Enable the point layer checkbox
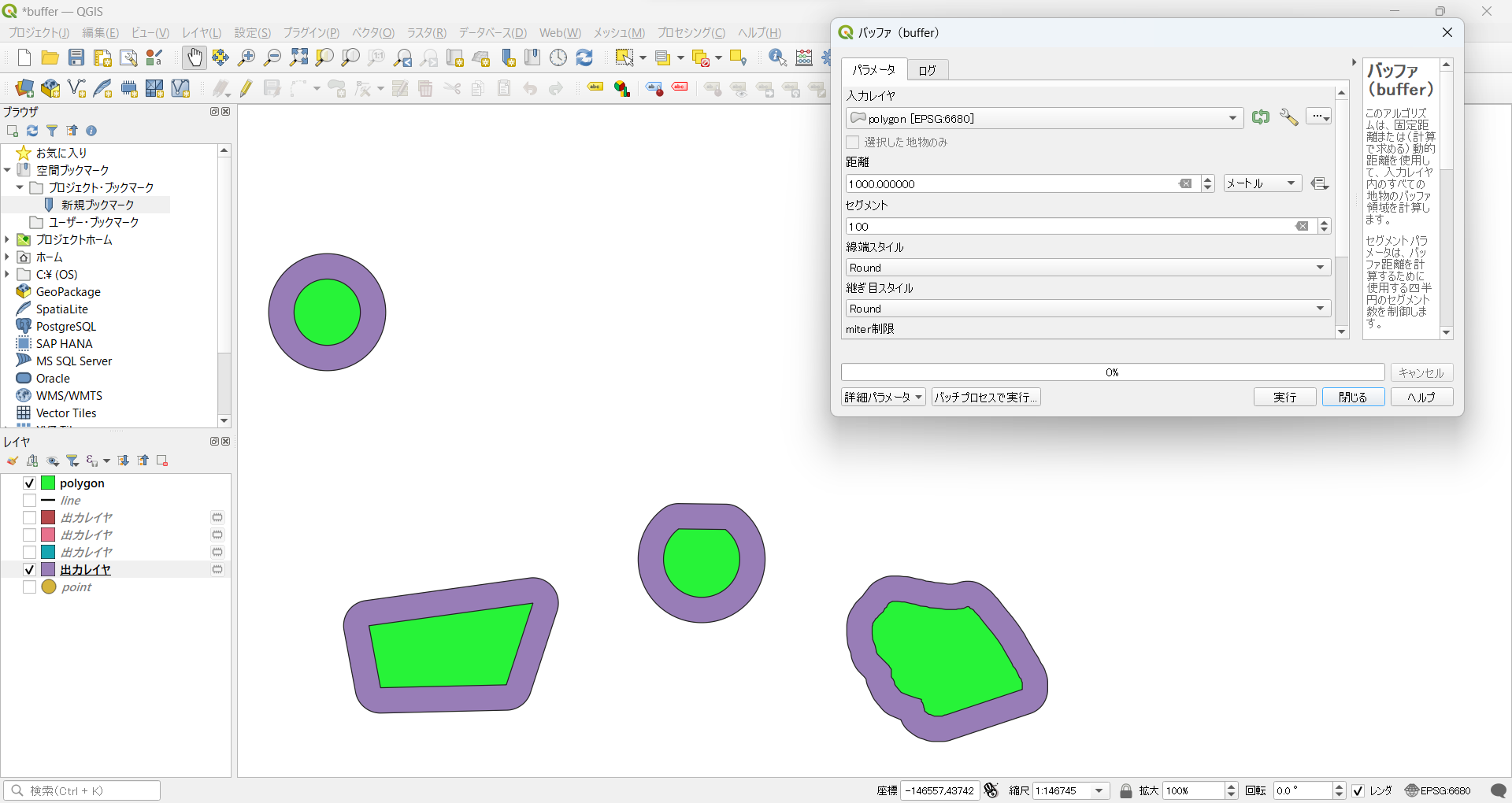The image size is (1512, 803). (29, 587)
